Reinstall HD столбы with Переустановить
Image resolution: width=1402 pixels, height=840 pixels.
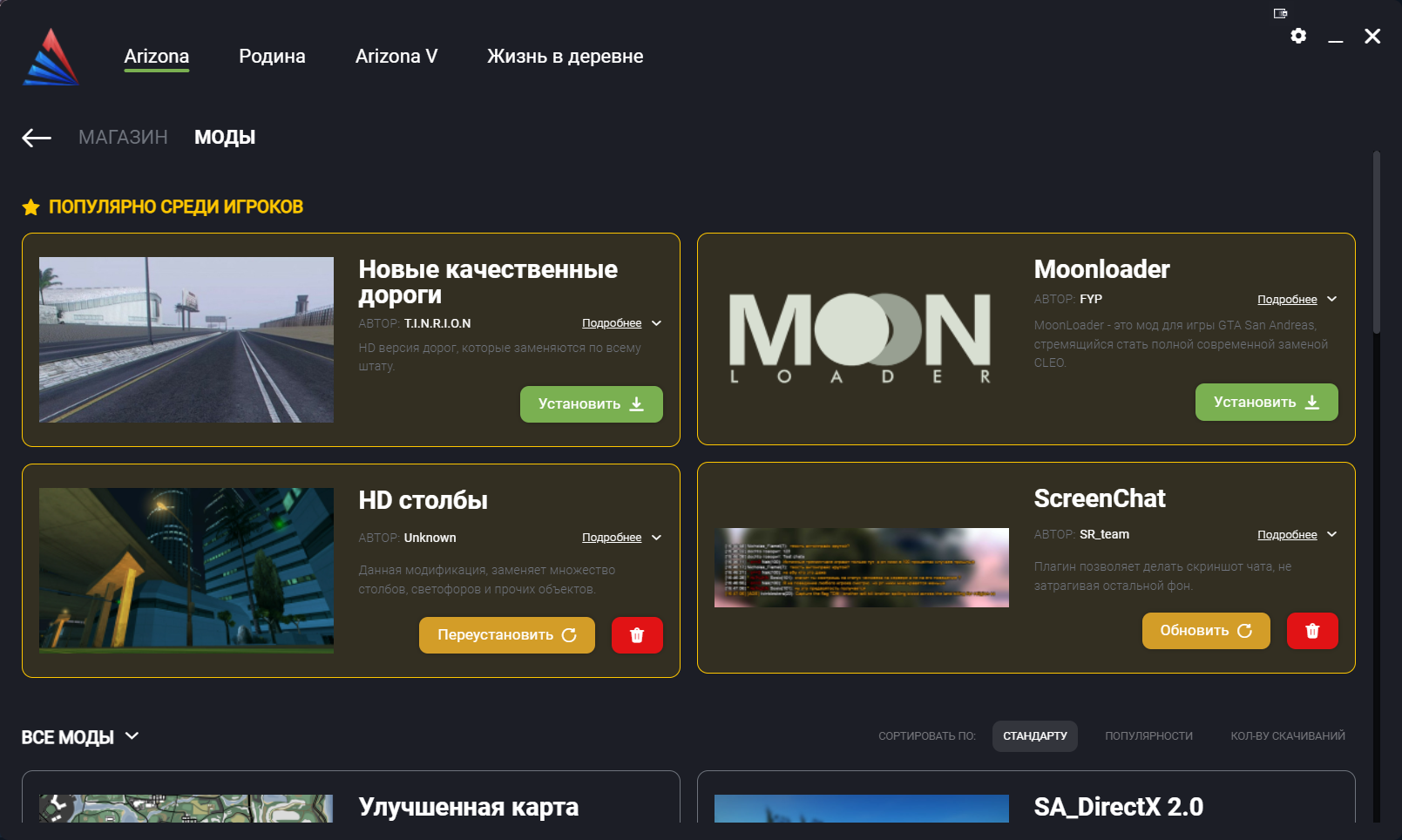[507, 635]
